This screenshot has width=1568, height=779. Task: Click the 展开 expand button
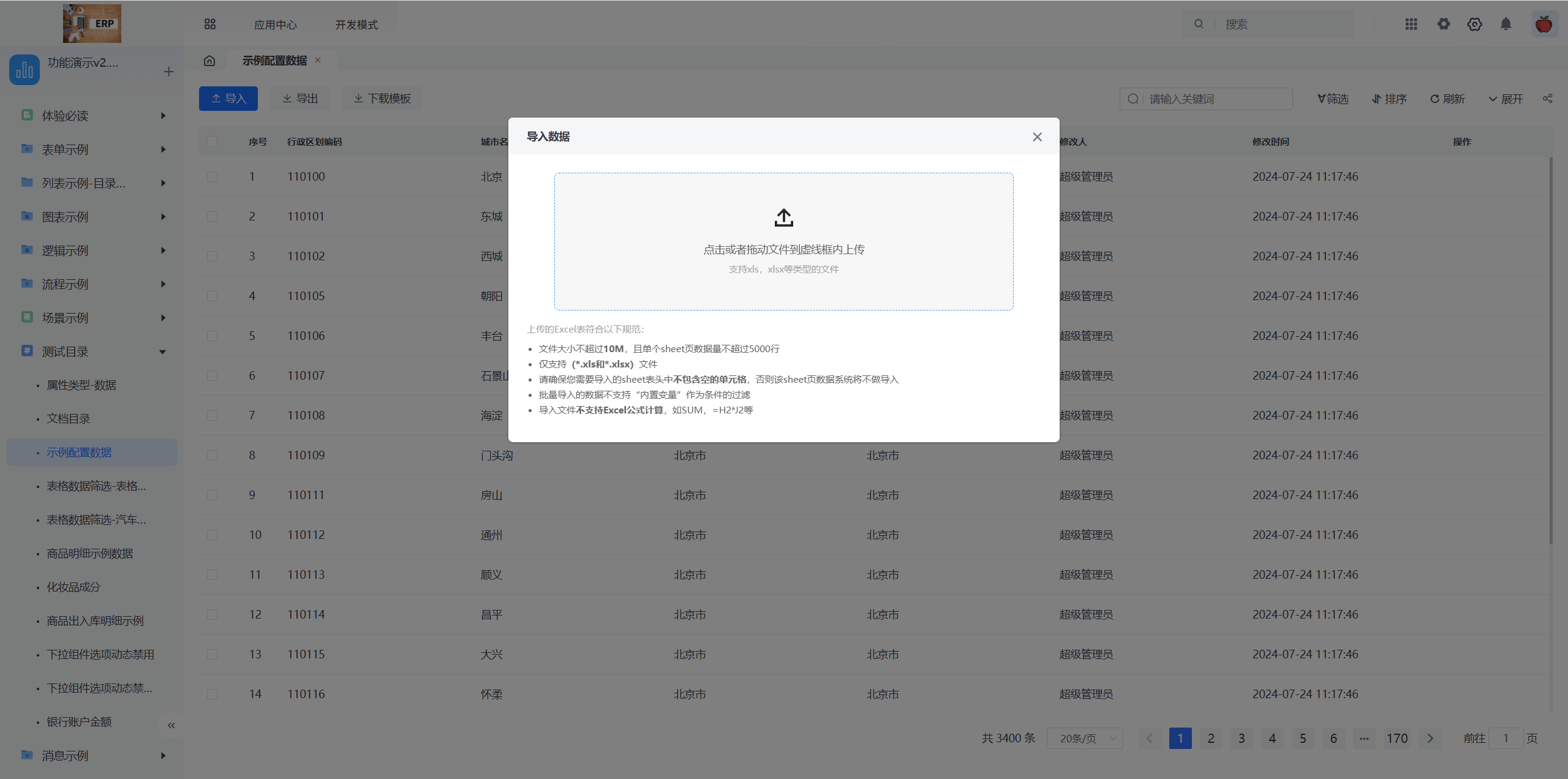tap(1506, 99)
